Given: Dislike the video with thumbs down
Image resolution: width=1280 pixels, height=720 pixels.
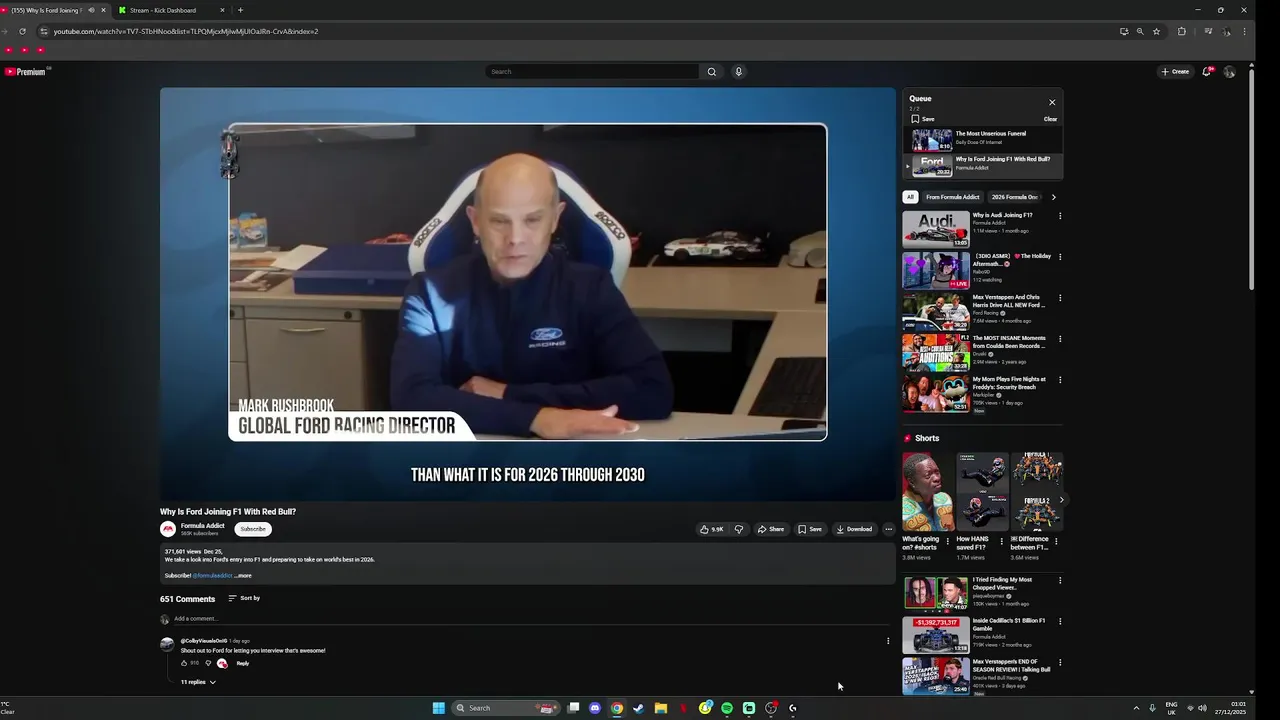Looking at the screenshot, I should [739, 529].
